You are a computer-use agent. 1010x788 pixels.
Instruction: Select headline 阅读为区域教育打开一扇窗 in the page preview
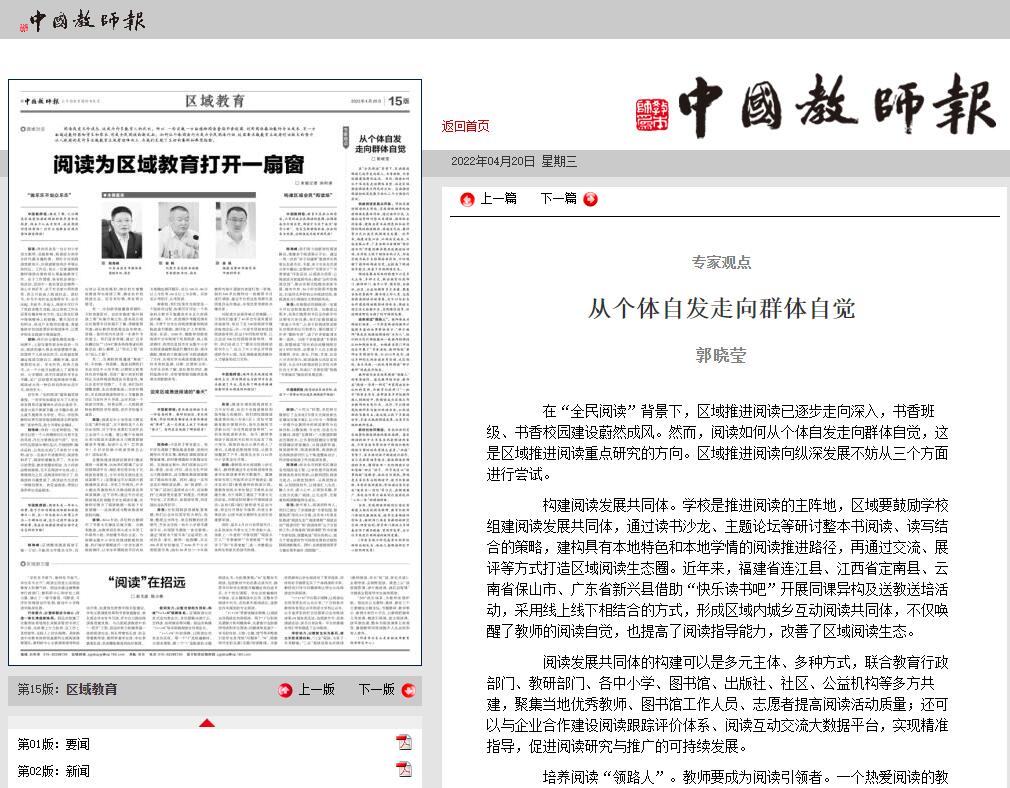click(178, 165)
